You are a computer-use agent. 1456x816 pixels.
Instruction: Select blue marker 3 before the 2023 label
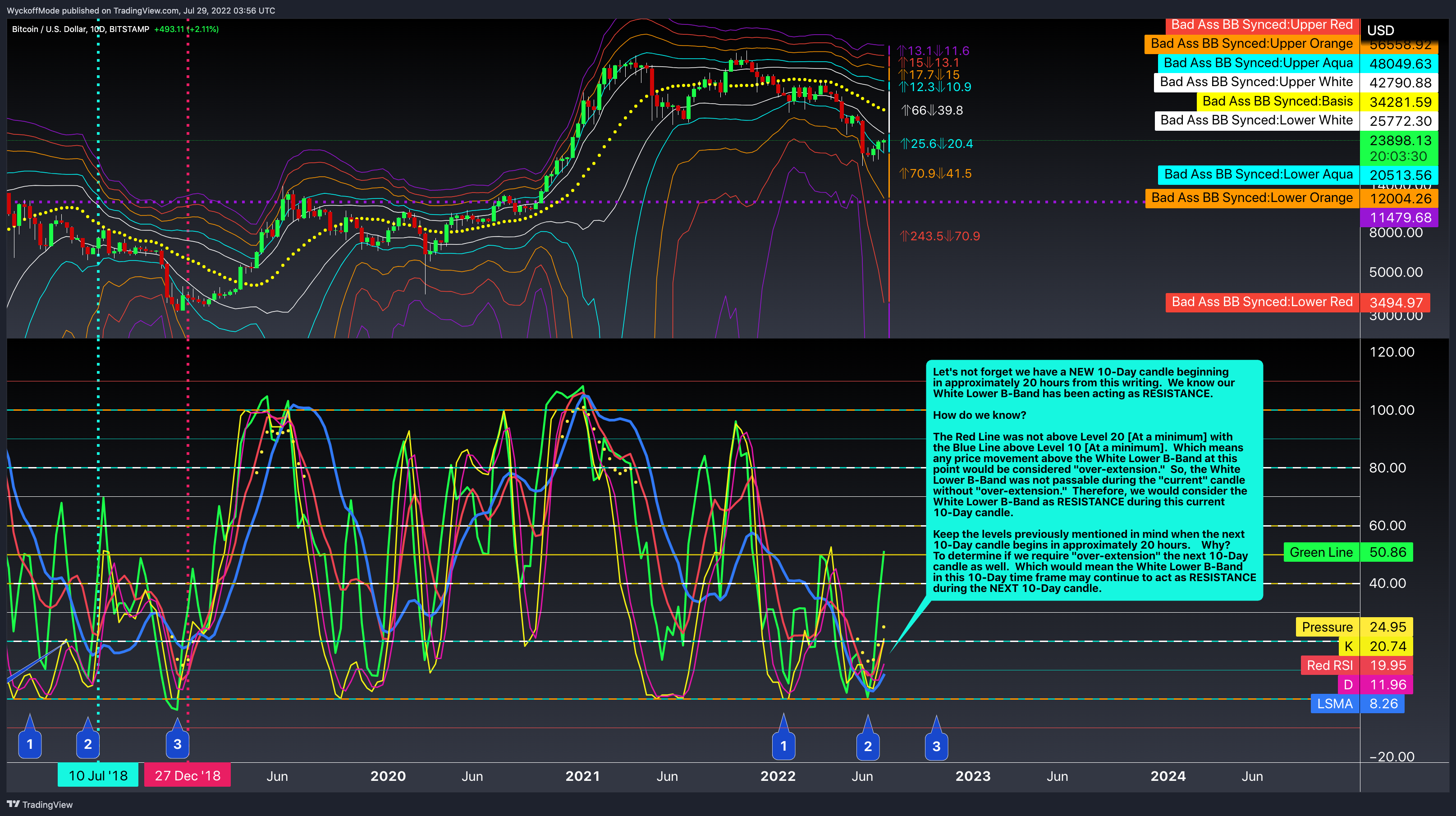tap(936, 746)
